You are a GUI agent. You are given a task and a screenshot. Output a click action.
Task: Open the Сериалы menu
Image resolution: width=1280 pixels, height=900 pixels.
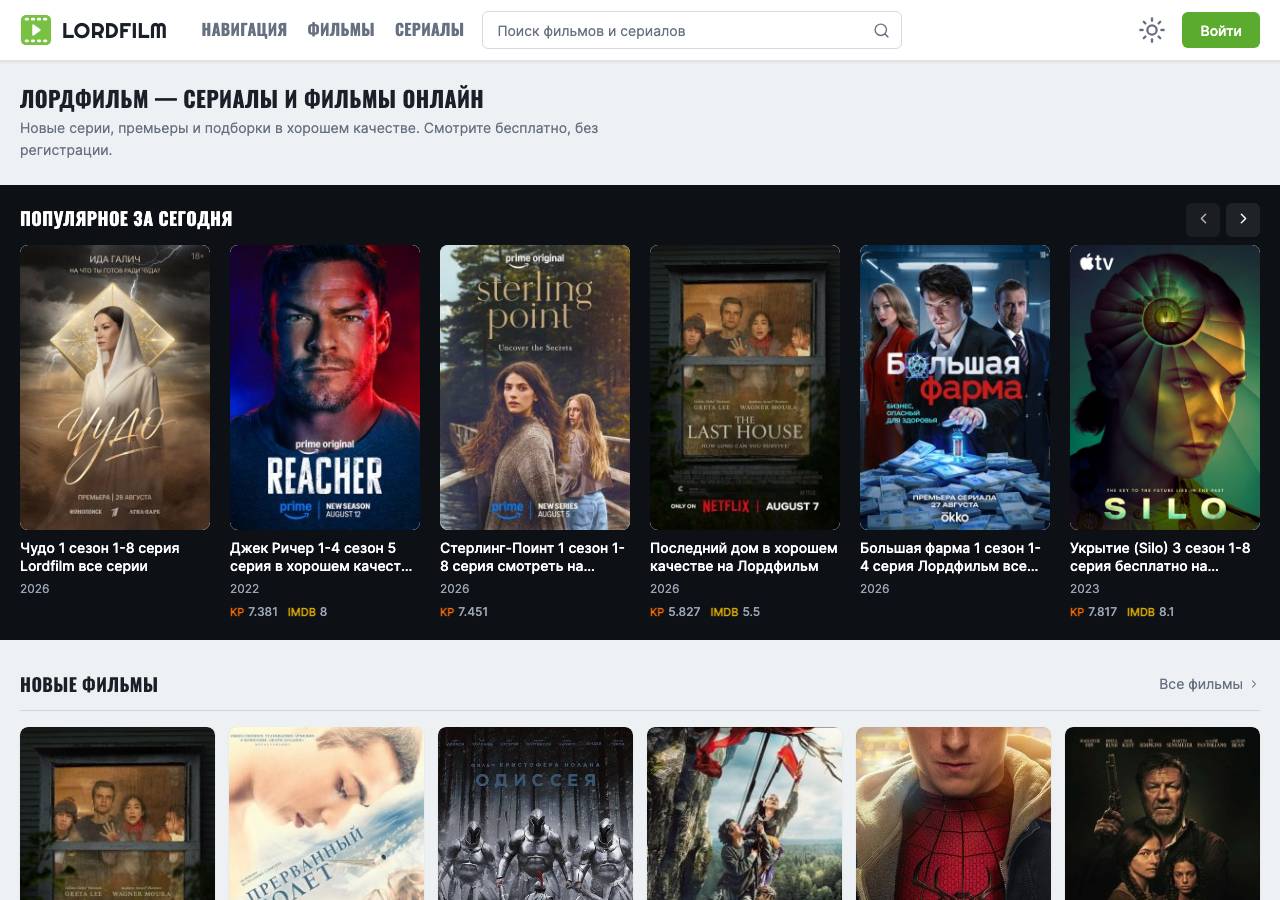tap(429, 30)
